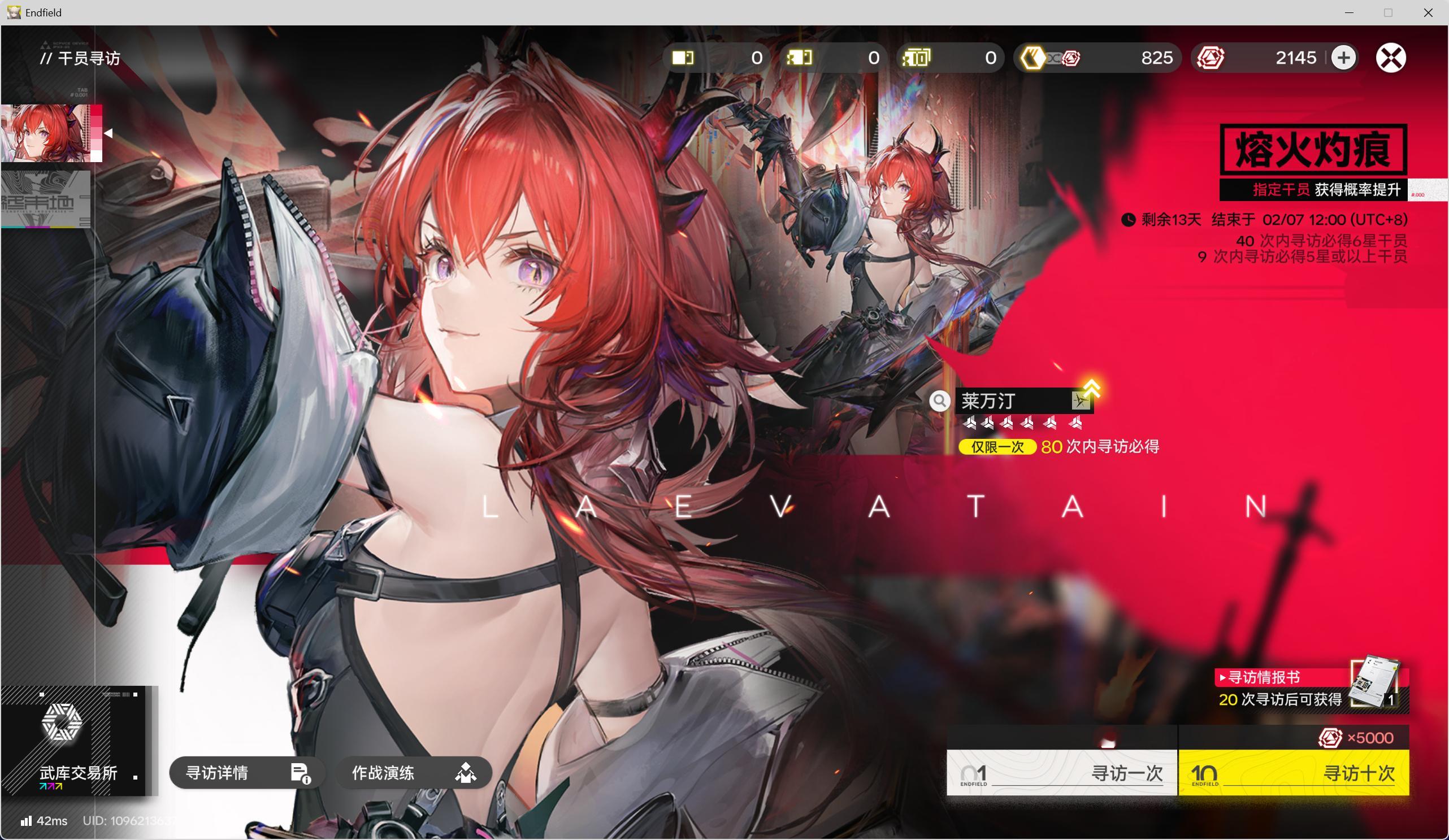Click the plus icon to add currency
This screenshot has width=1449, height=840.
(x=1343, y=58)
